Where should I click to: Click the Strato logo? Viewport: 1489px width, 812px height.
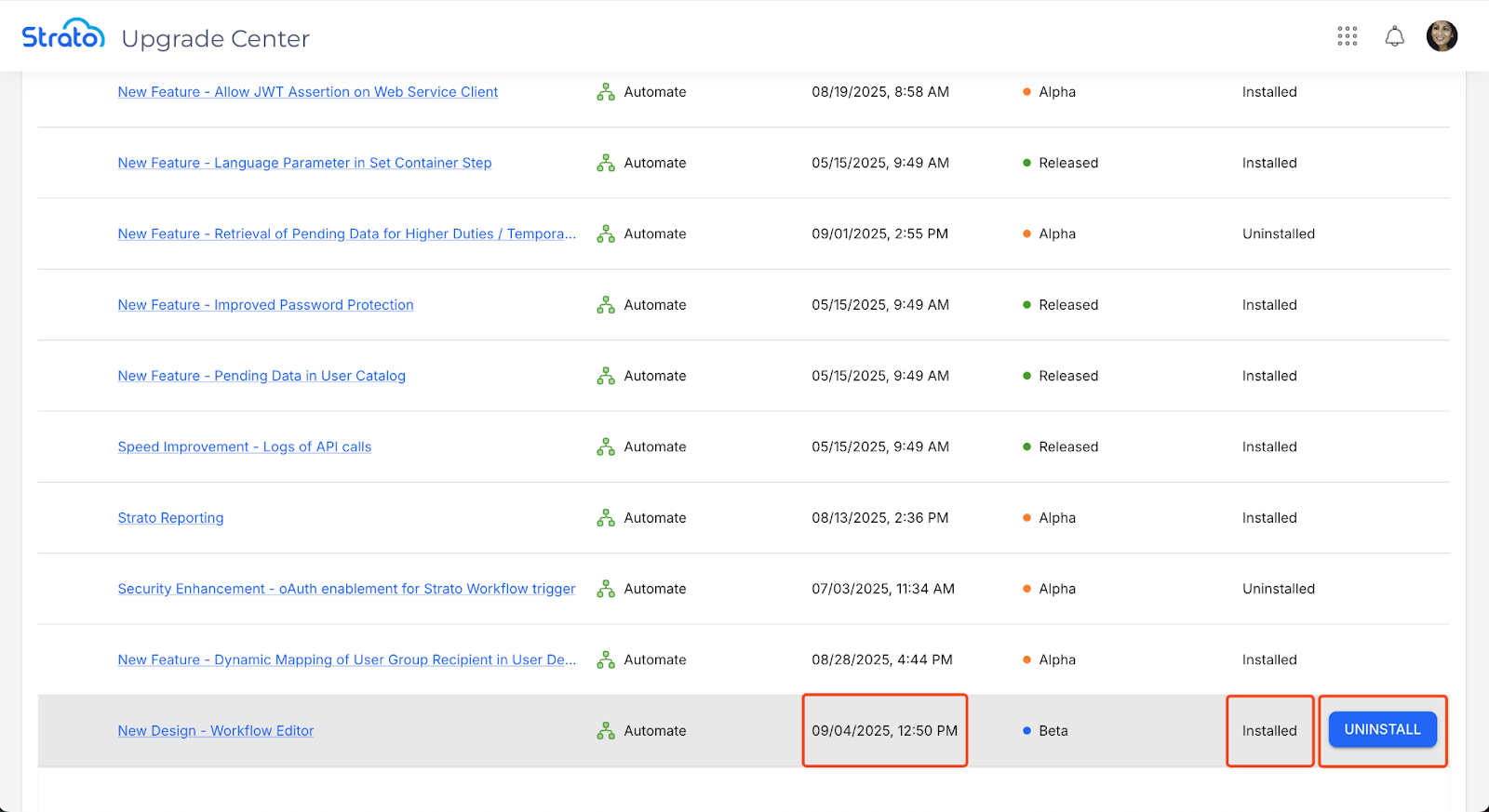pos(63,35)
